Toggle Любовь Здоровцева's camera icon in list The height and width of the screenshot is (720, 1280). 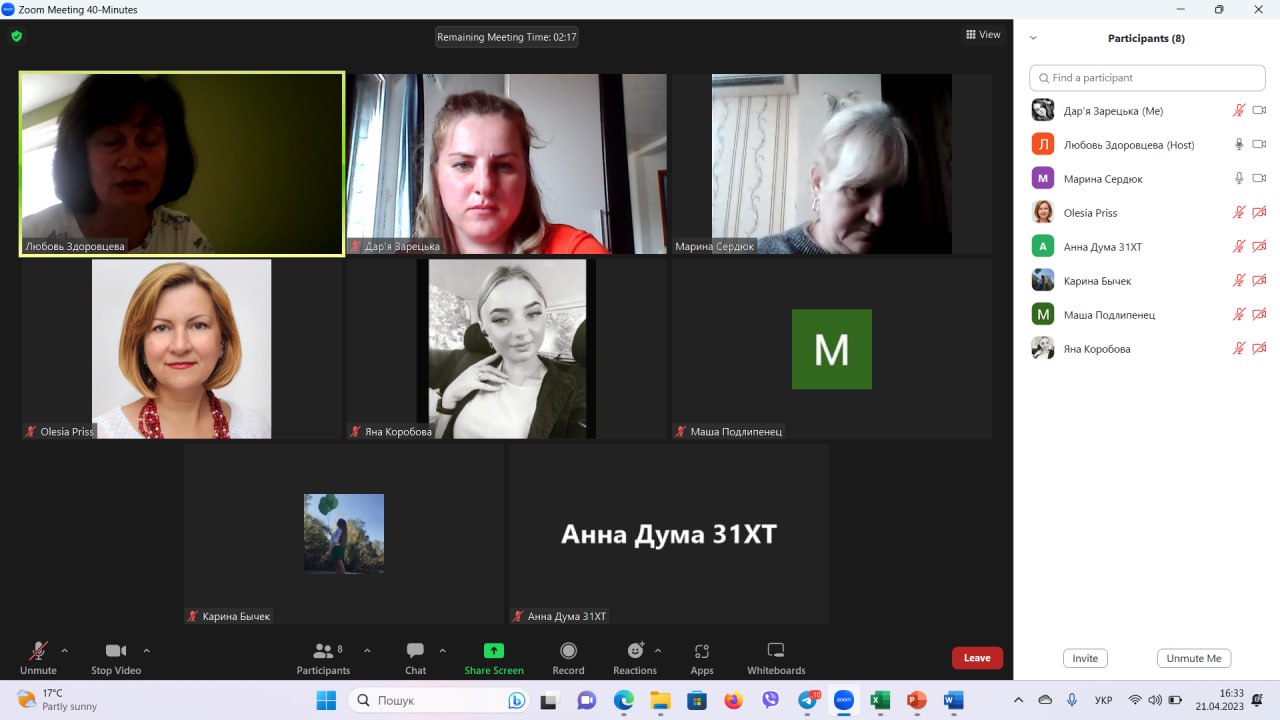click(x=1259, y=145)
